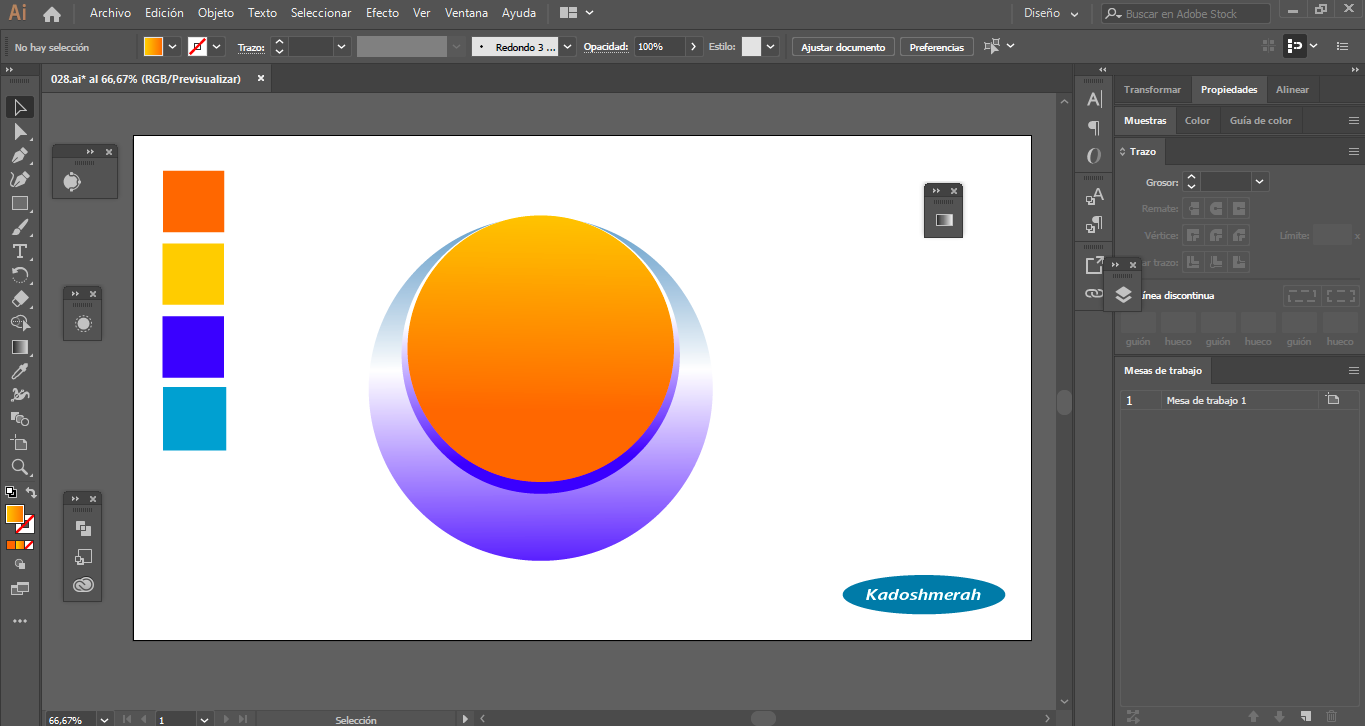This screenshot has width=1365, height=726.
Task: Open the Links panel icon
Action: click(x=1095, y=293)
